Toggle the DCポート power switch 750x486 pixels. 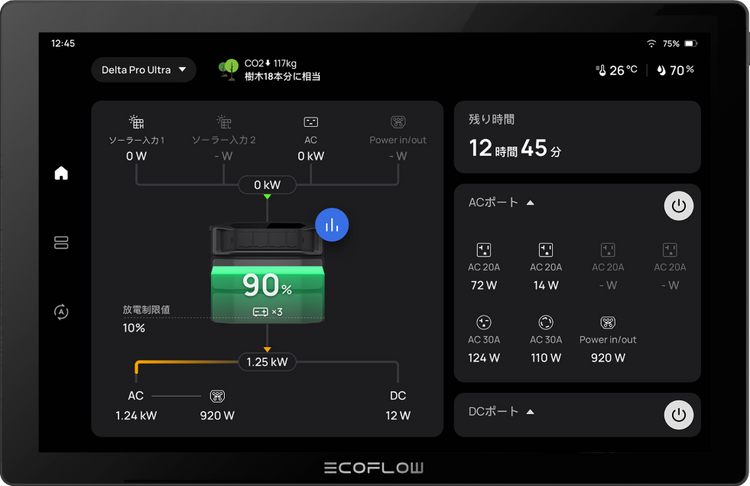[x=679, y=414]
